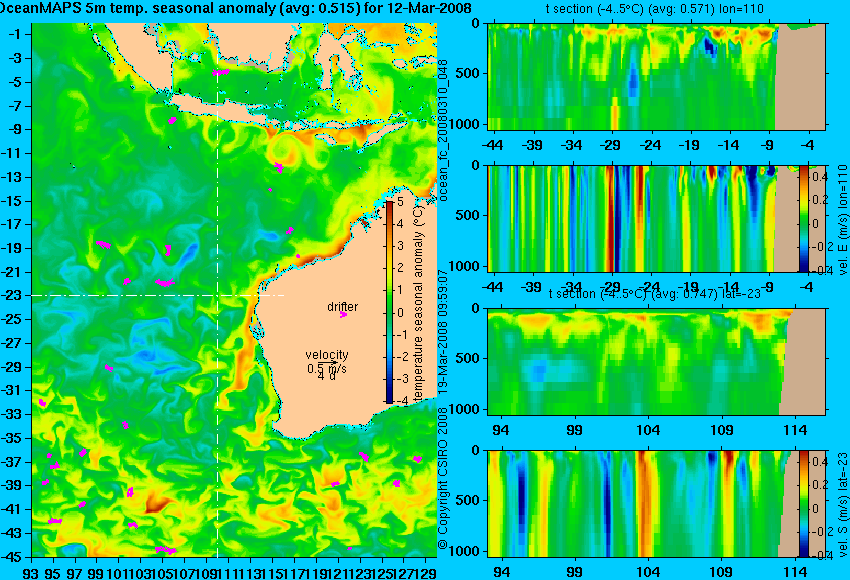Click the 'velocity' legend label on the map
The height and width of the screenshot is (580, 850).
click(x=327, y=355)
